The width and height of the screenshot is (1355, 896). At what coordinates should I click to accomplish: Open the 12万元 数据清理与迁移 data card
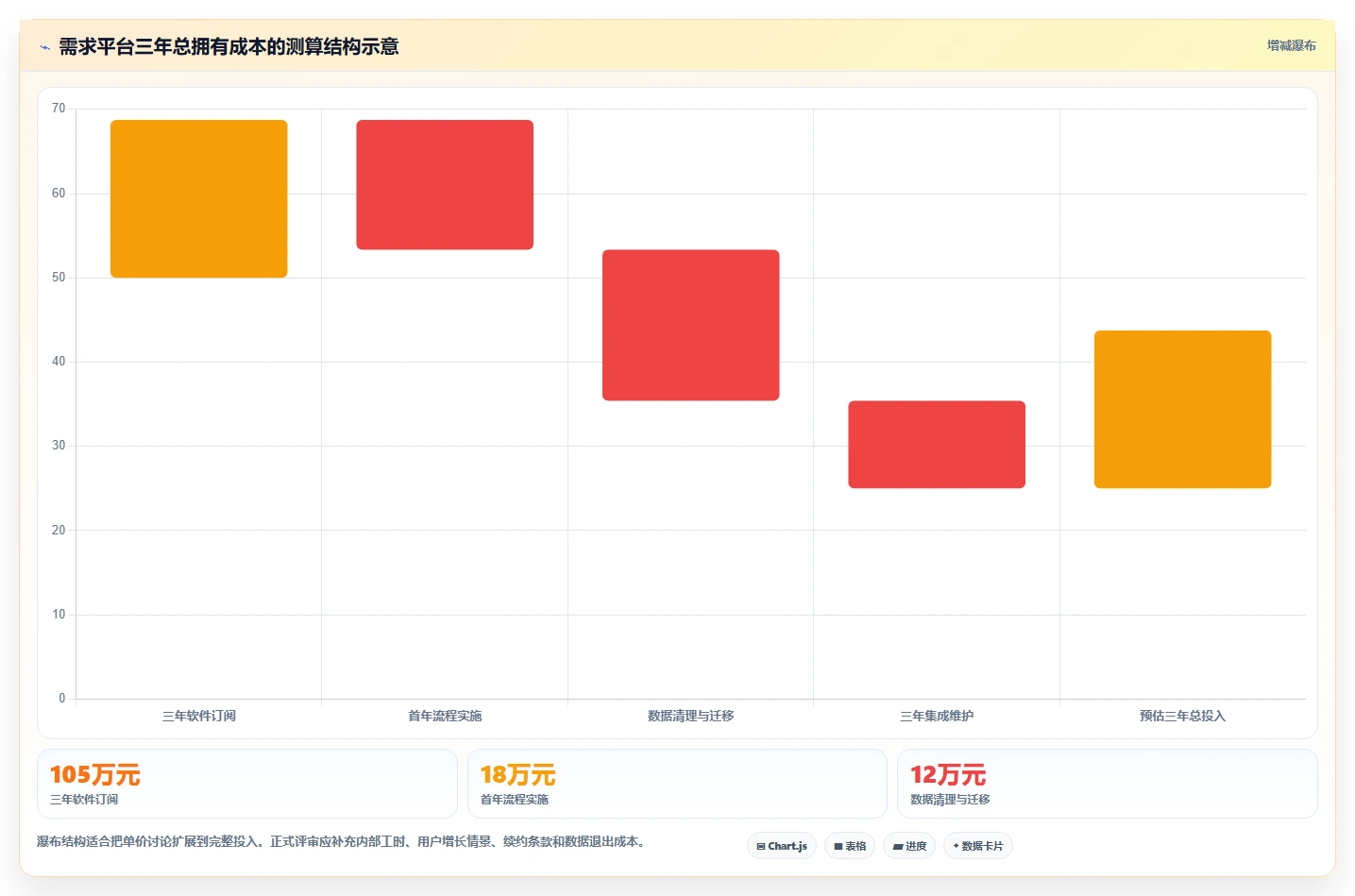tap(1107, 784)
